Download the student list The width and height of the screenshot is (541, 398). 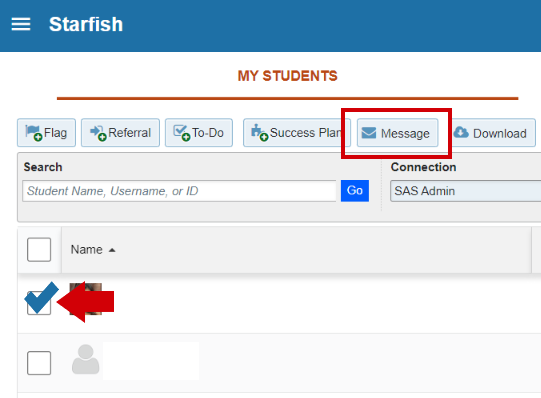(x=493, y=133)
